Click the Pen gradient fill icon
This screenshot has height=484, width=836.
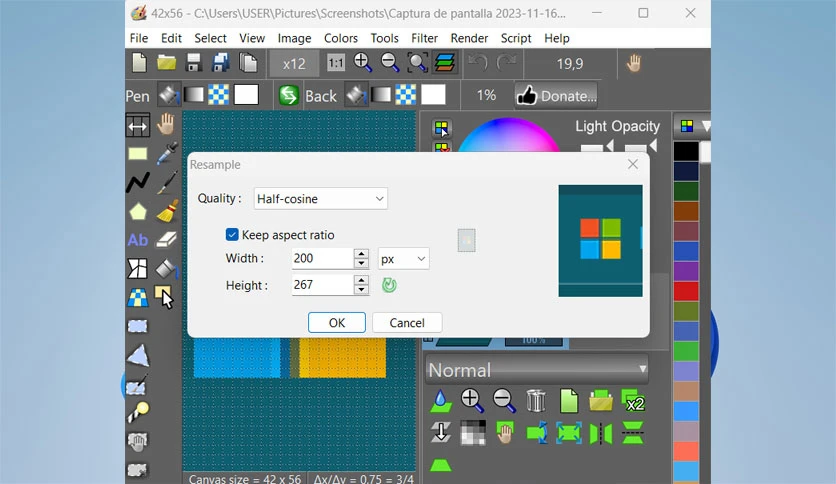coord(194,95)
